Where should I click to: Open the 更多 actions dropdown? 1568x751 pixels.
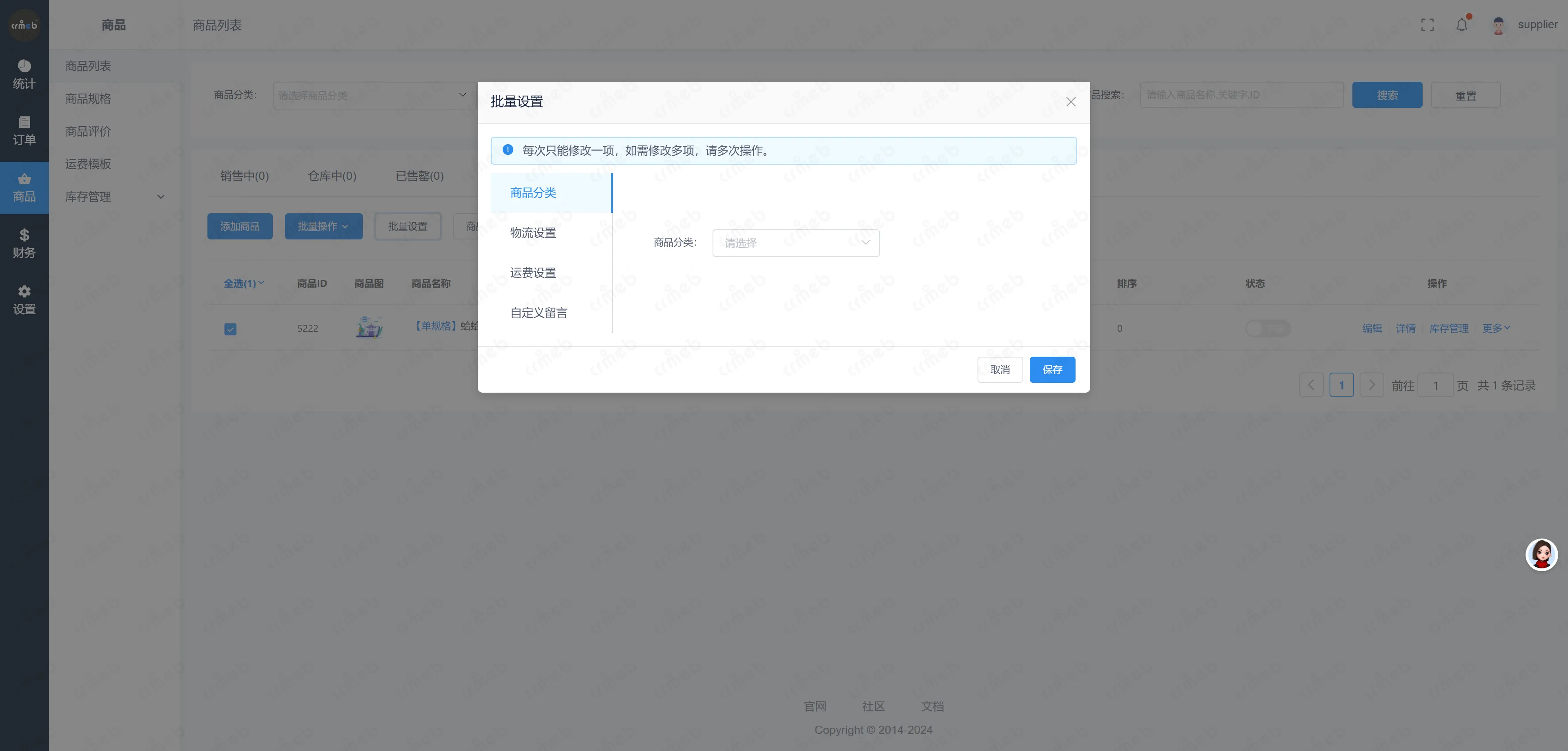(1496, 328)
